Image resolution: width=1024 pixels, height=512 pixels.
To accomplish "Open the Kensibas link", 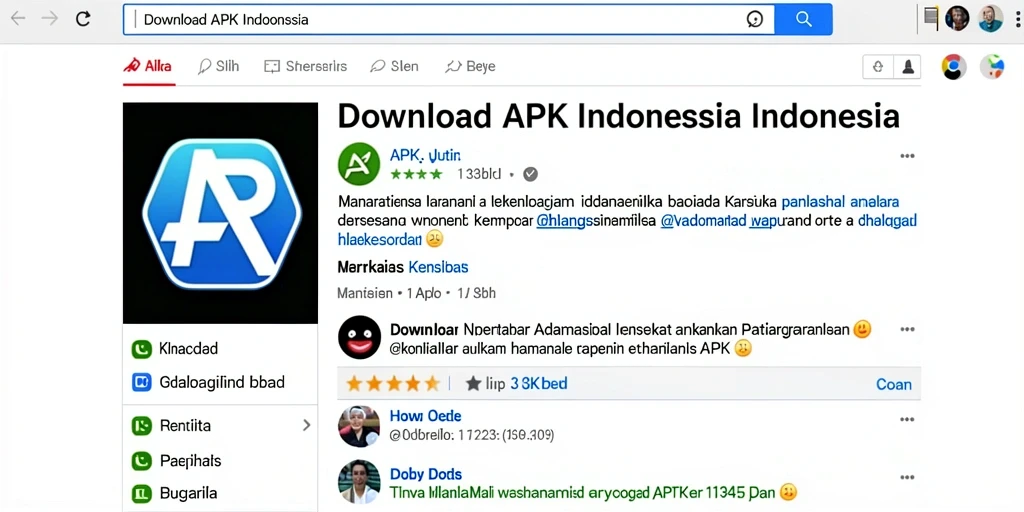I will 438,267.
